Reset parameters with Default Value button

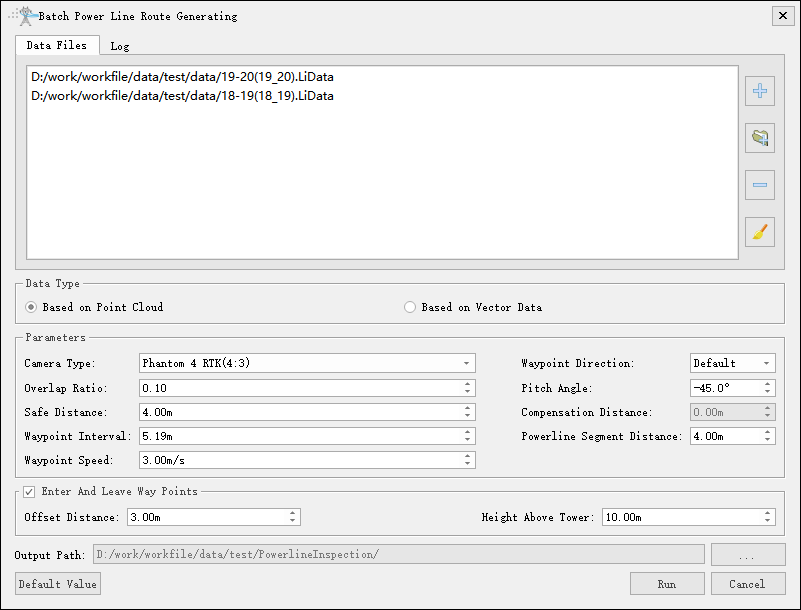[x=58, y=584]
